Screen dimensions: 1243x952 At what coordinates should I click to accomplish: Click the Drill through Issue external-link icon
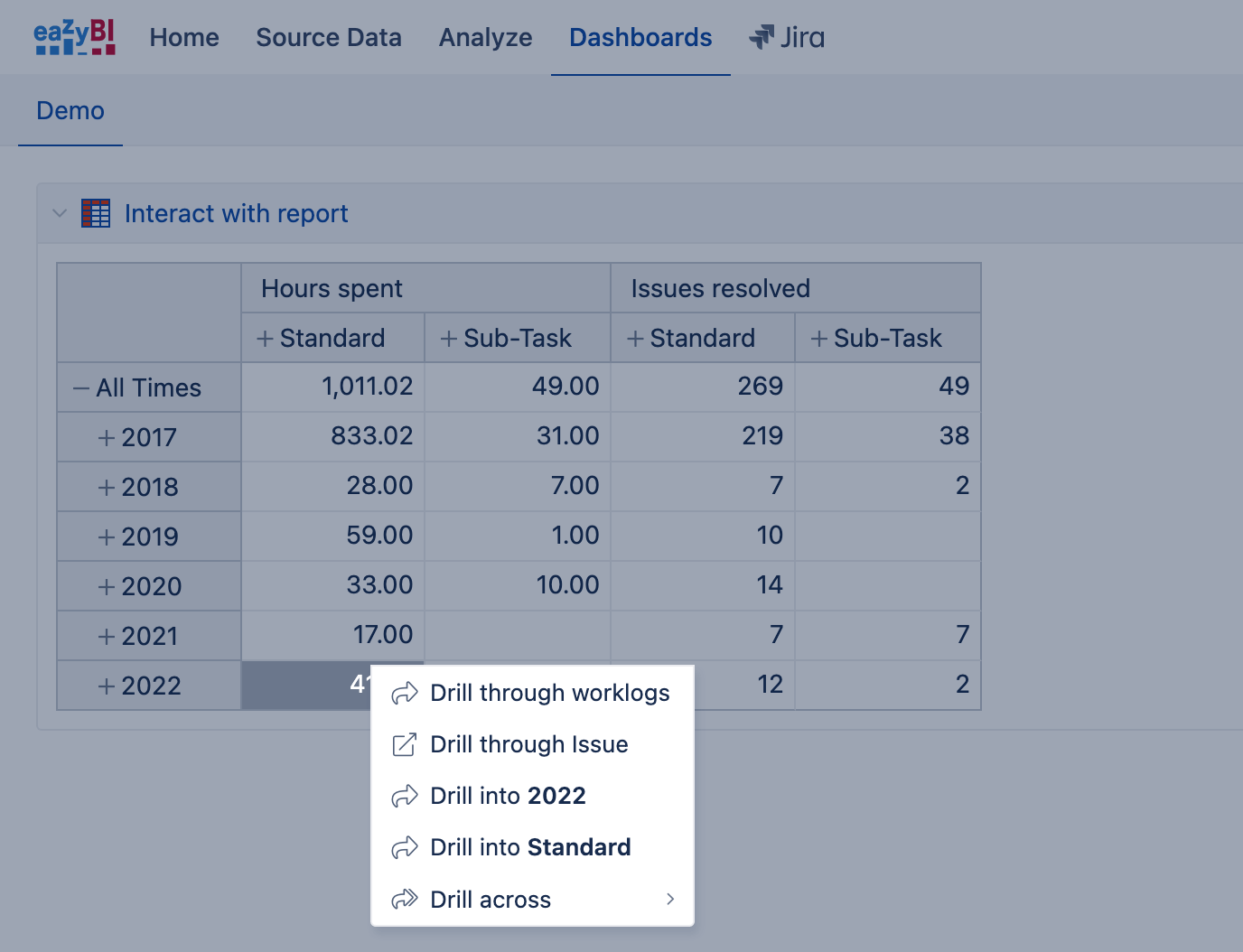click(x=405, y=744)
